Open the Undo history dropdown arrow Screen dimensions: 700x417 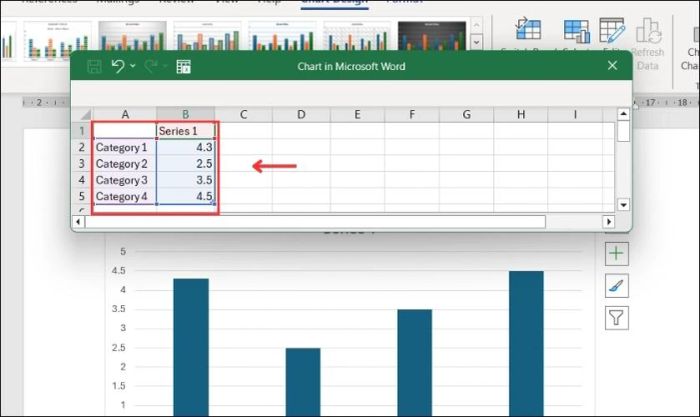click(x=133, y=66)
